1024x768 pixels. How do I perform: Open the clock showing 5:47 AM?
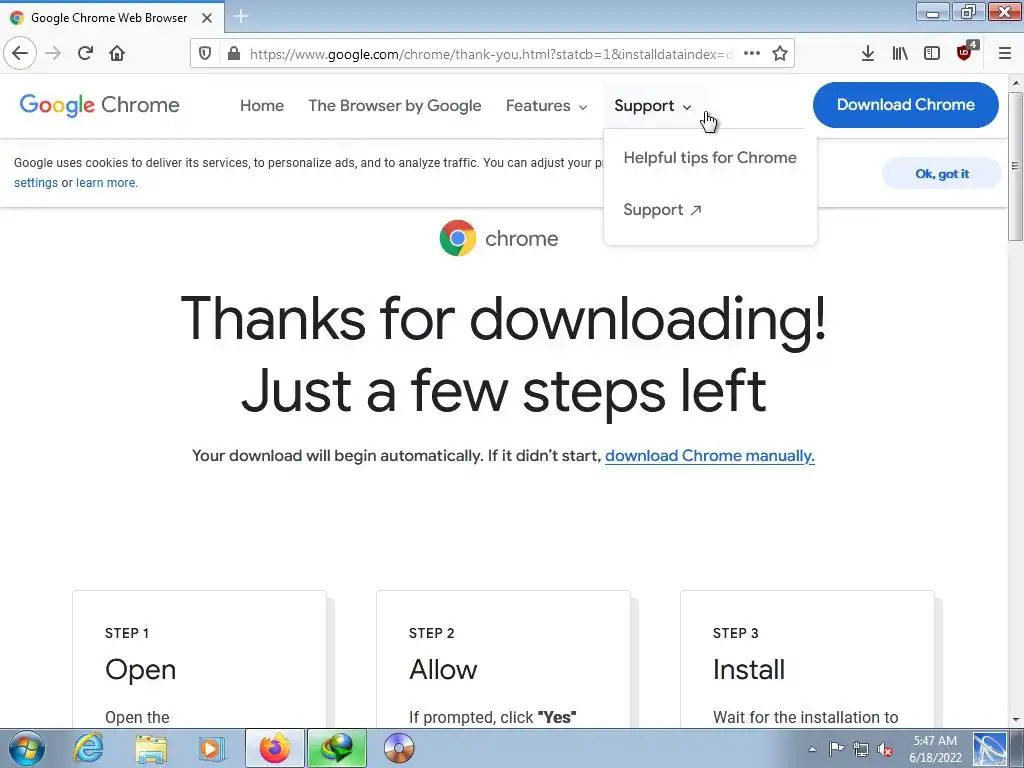tap(935, 749)
